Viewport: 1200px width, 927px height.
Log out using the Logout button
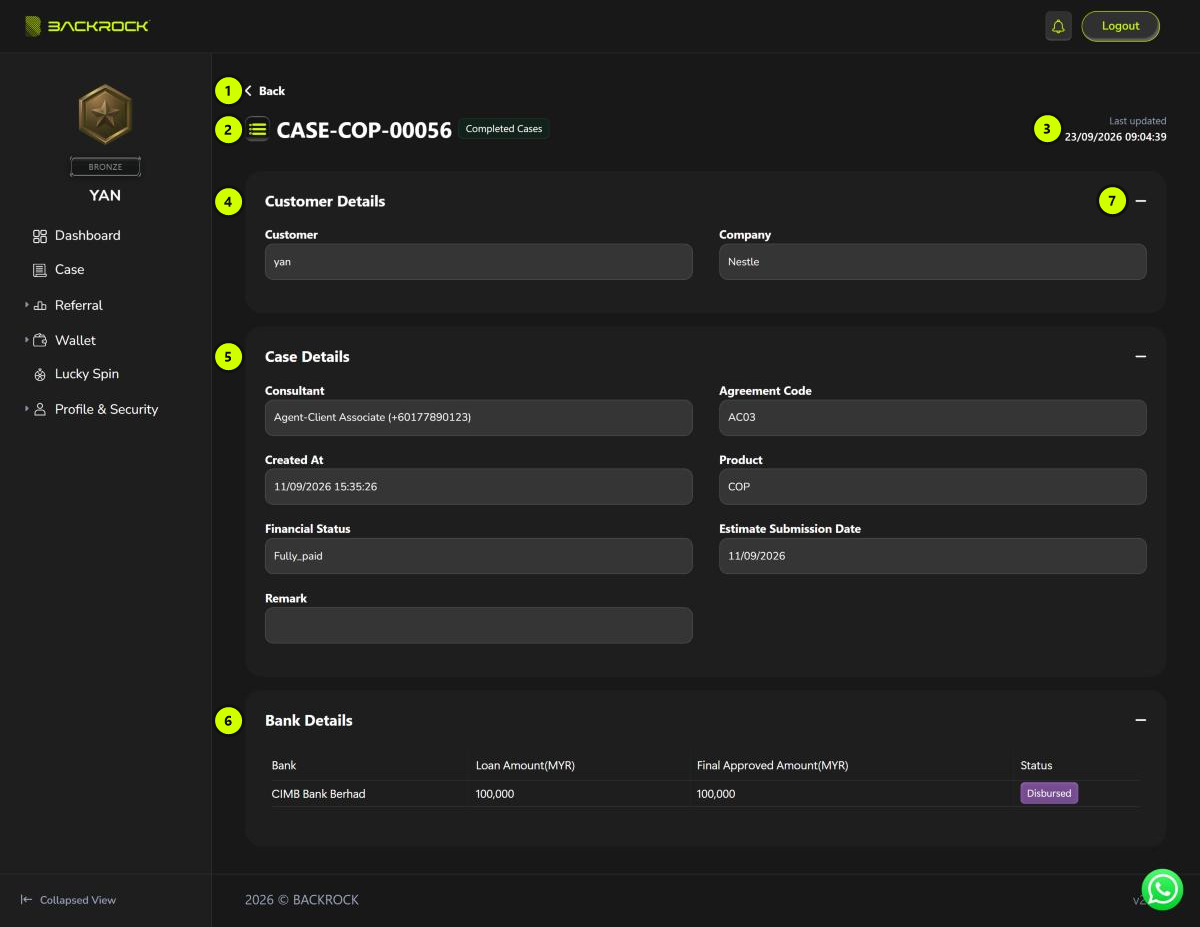click(1120, 26)
